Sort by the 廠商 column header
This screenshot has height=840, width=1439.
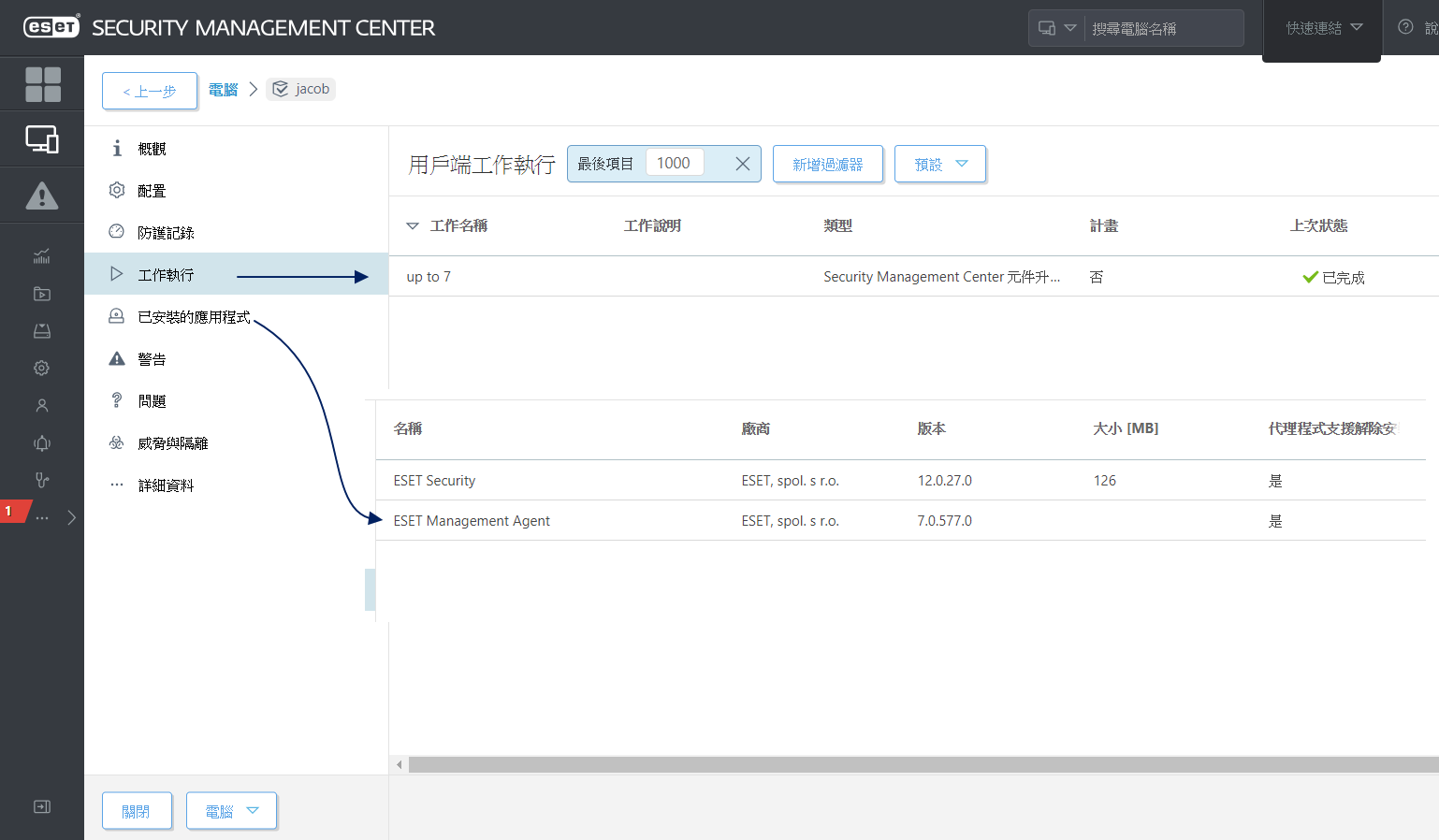(x=756, y=428)
